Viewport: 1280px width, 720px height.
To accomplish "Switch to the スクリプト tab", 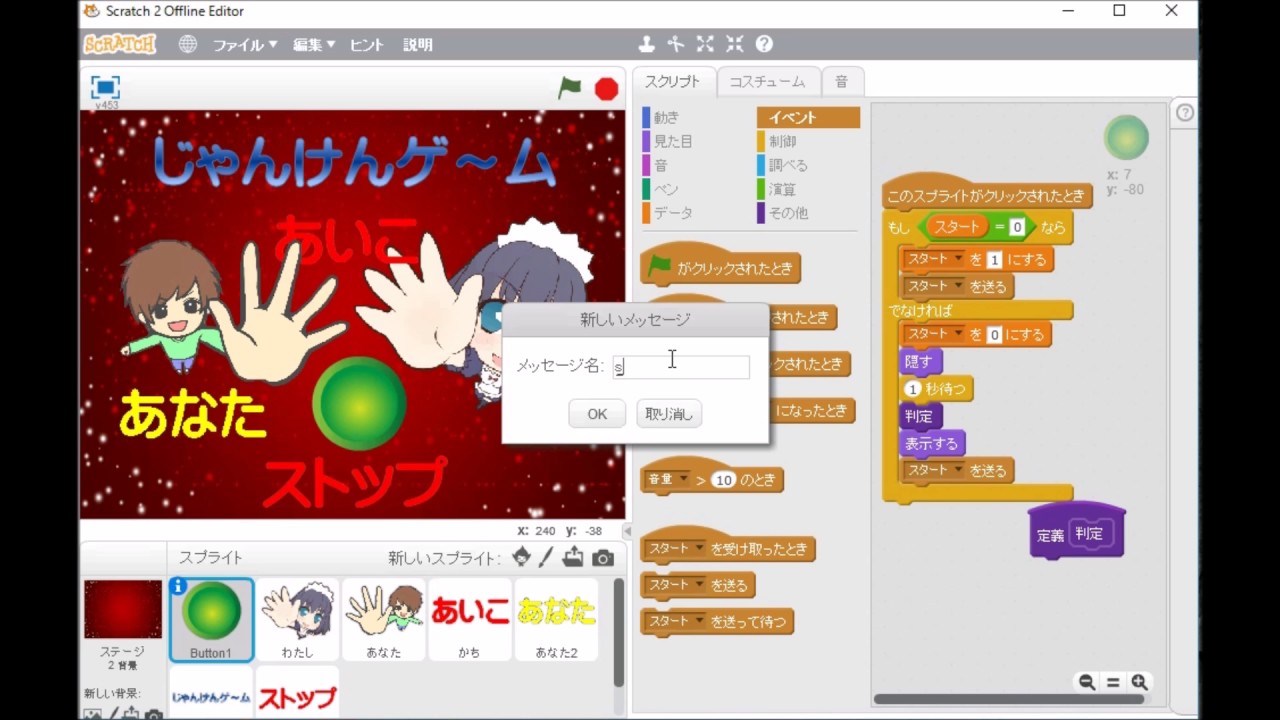I will point(672,82).
